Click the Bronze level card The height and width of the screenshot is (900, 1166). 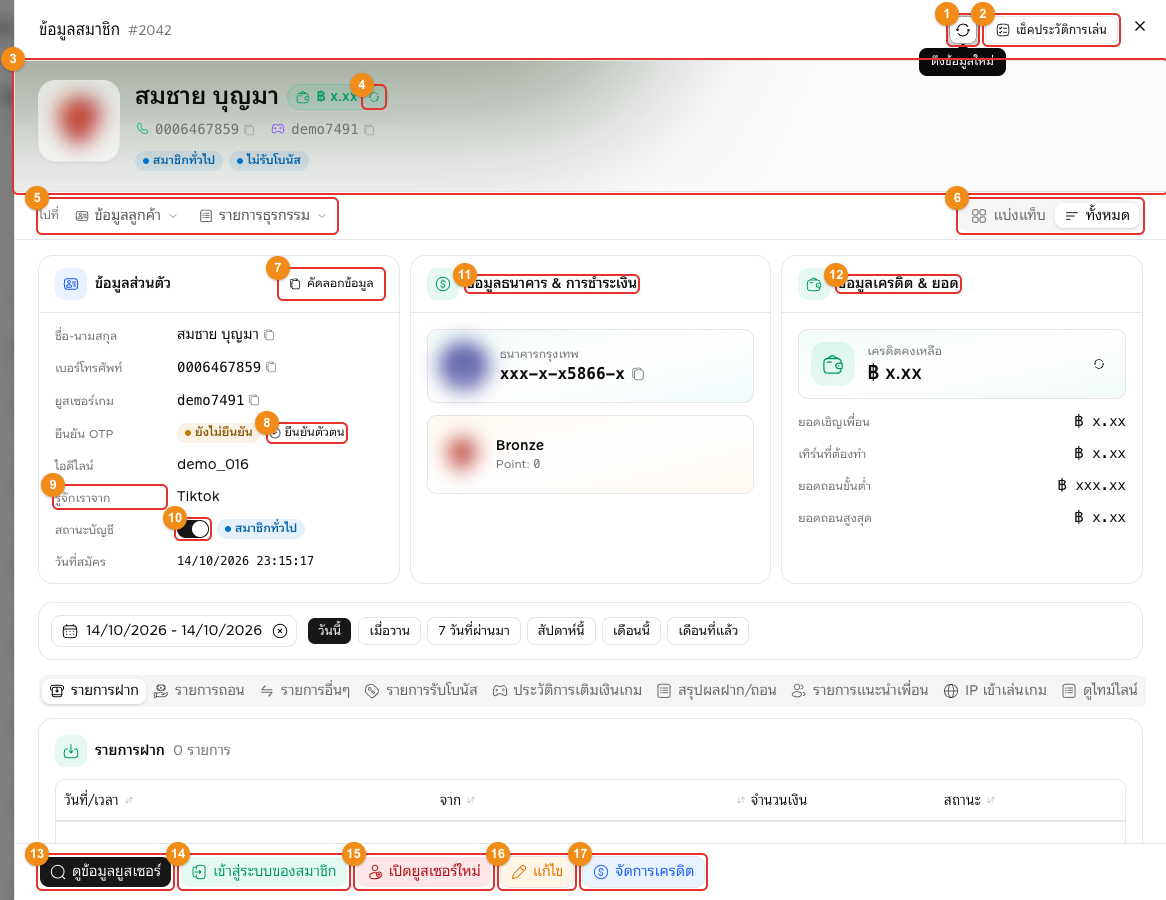(x=590, y=454)
